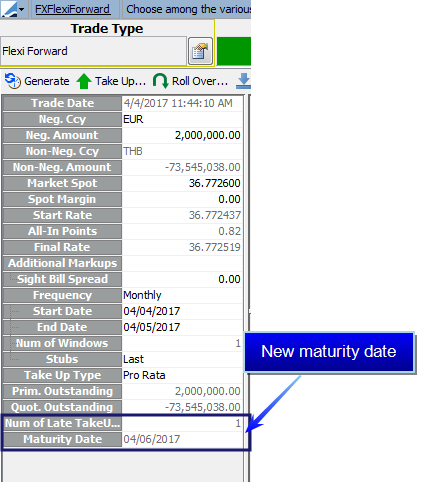Select the Frequency Monthly field
This screenshot has width=429, height=482.
point(182,295)
